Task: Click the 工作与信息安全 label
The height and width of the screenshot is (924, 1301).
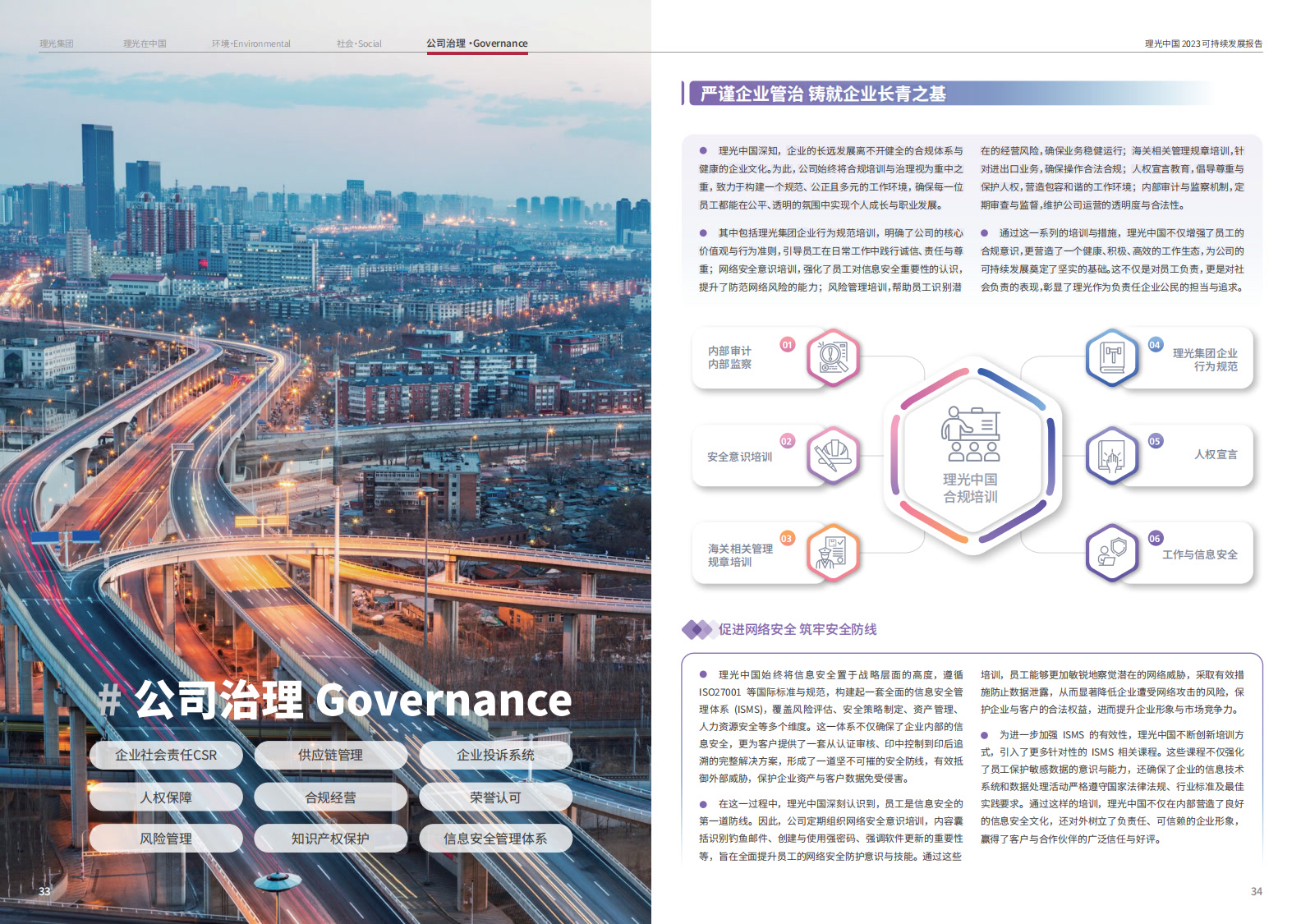Action: coord(1200,554)
